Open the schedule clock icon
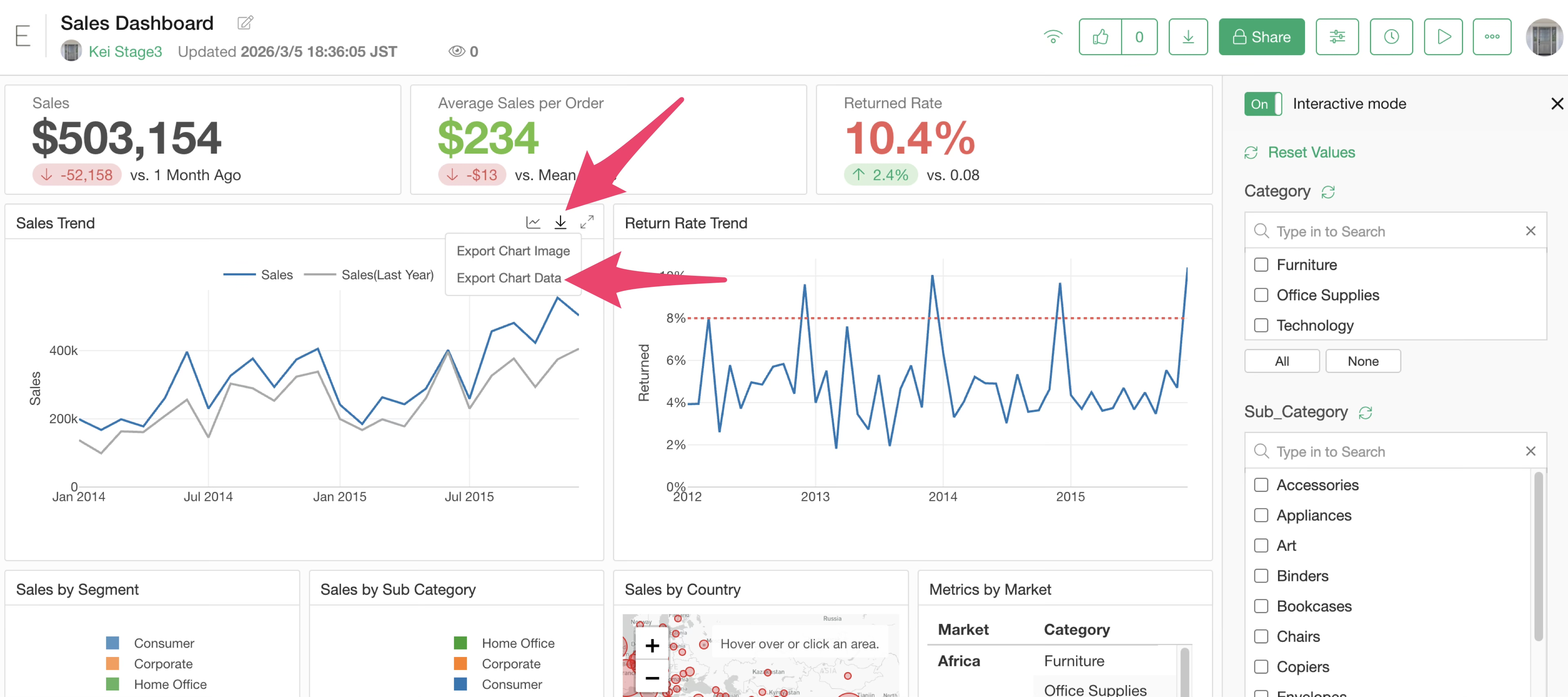 click(x=1391, y=37)
